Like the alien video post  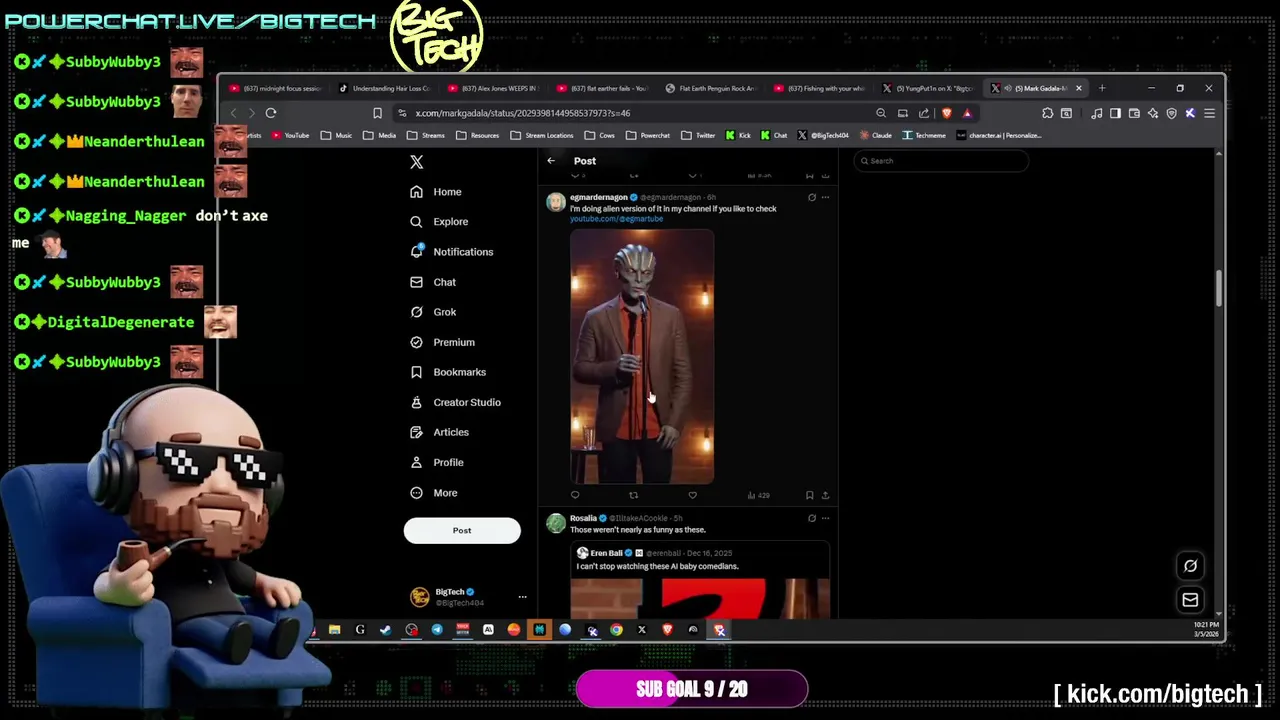692,495
